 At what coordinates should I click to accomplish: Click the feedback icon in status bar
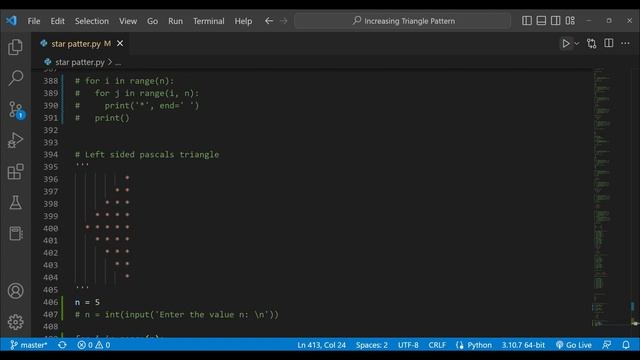pyautogui.click(x=607, y=345)
